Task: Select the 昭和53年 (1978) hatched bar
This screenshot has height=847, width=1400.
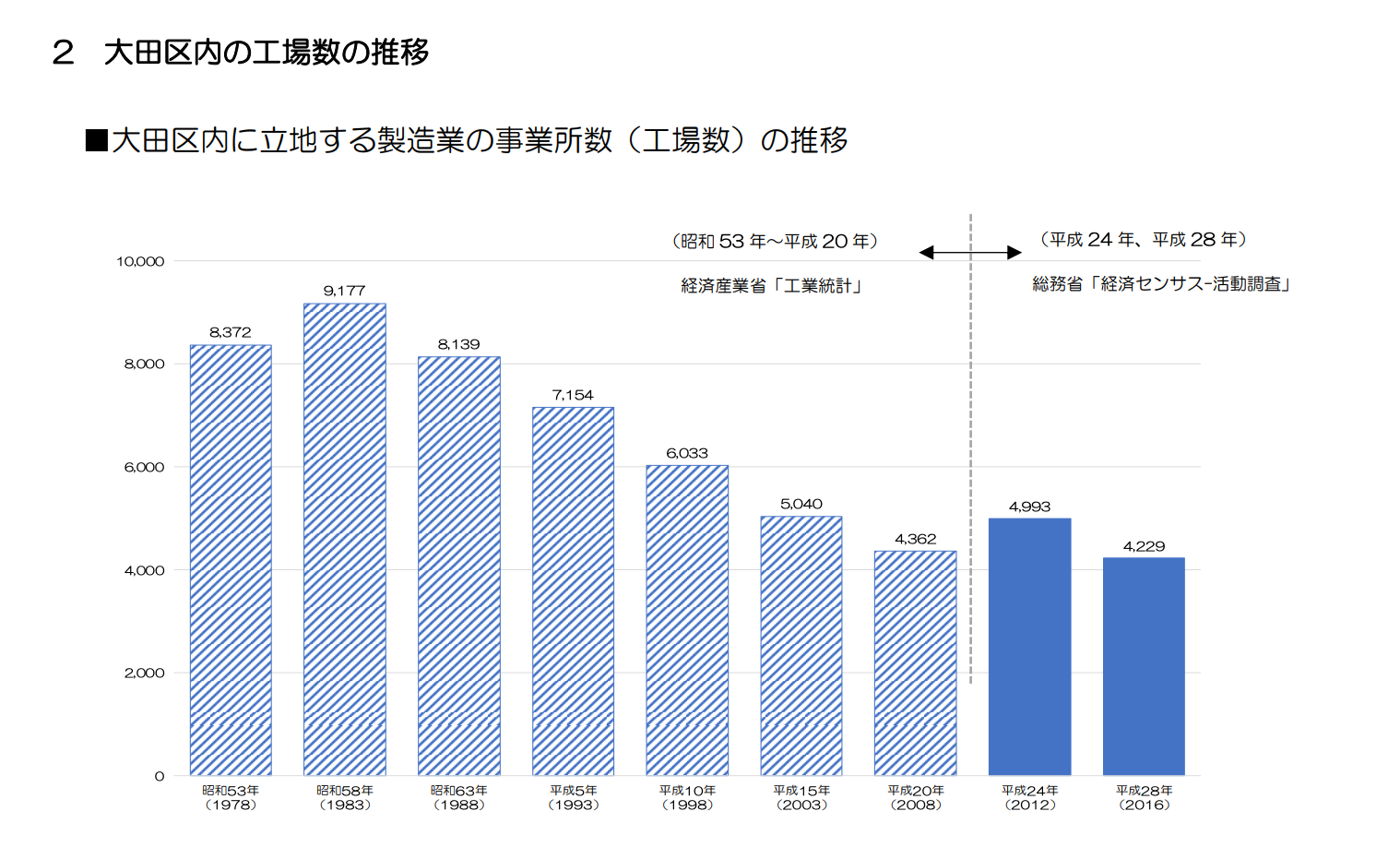Action: pyautogui.click(x=231, y=560)
